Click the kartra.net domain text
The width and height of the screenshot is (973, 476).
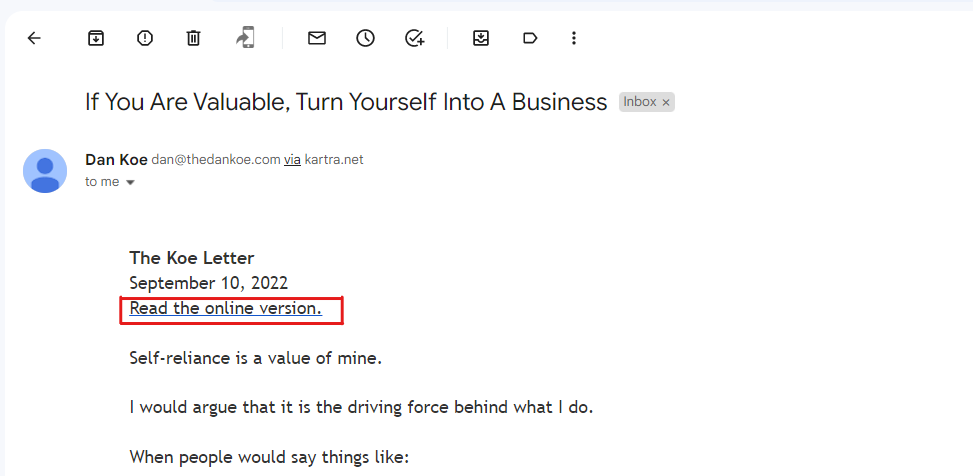(334, 160)
